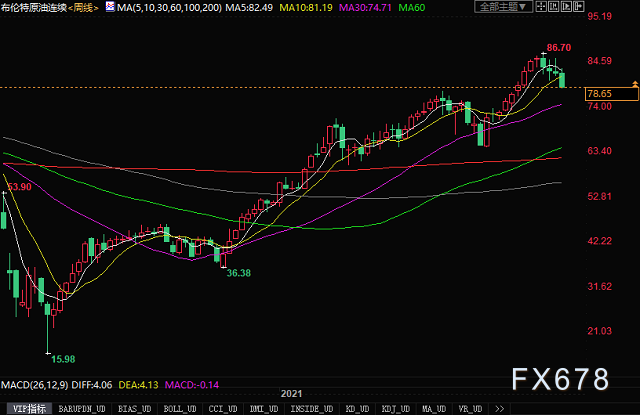Click the 63.40 price axis label
The width and height of the screenshot is (640, 415).
(600, 151)
